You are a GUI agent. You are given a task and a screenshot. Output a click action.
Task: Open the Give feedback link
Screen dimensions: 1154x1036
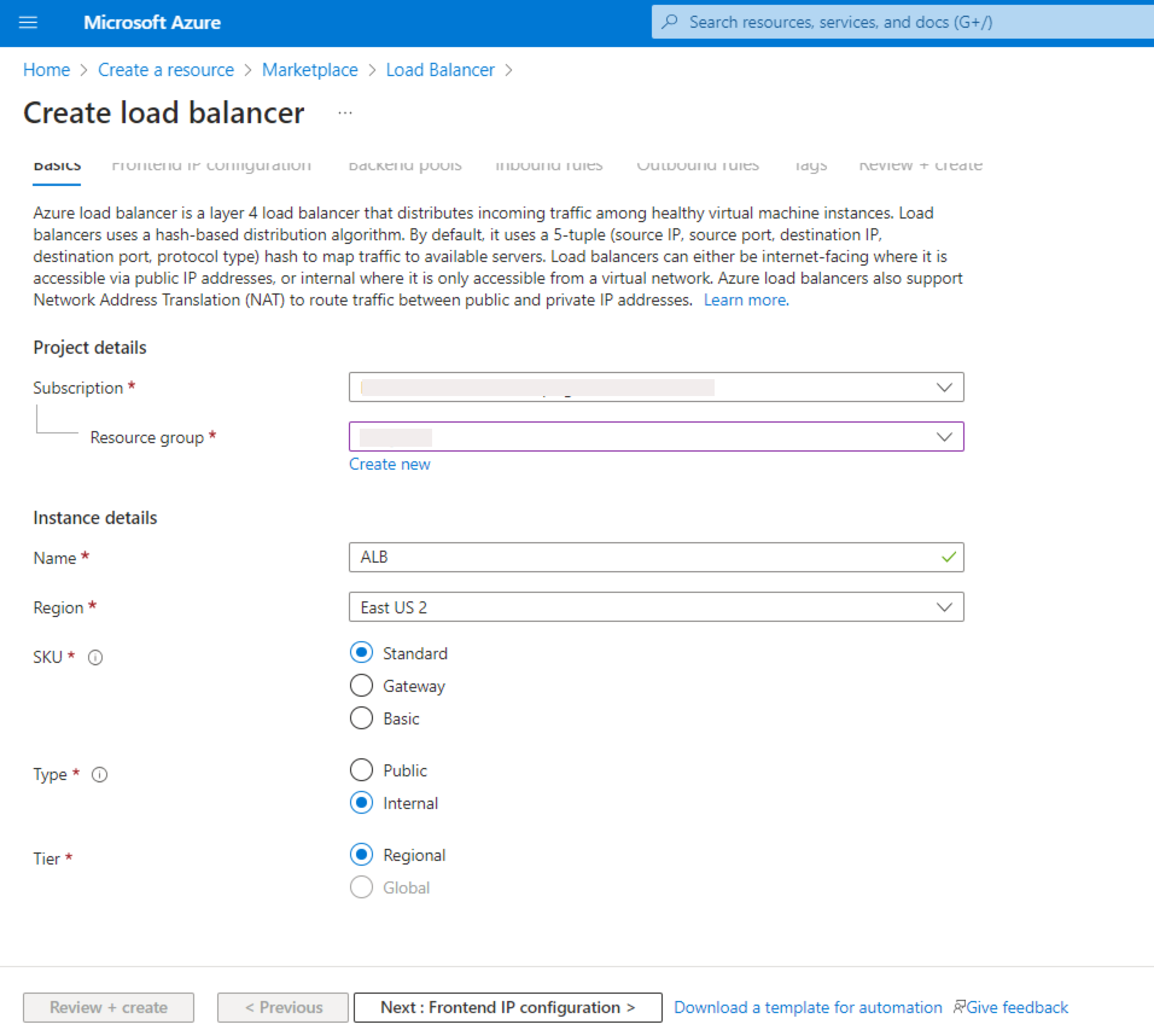[x=1017, y=1007]
